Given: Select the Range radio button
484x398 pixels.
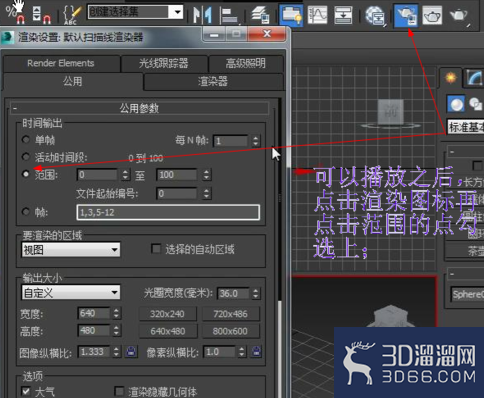Looking at the screenshot, I should (26, 174).
